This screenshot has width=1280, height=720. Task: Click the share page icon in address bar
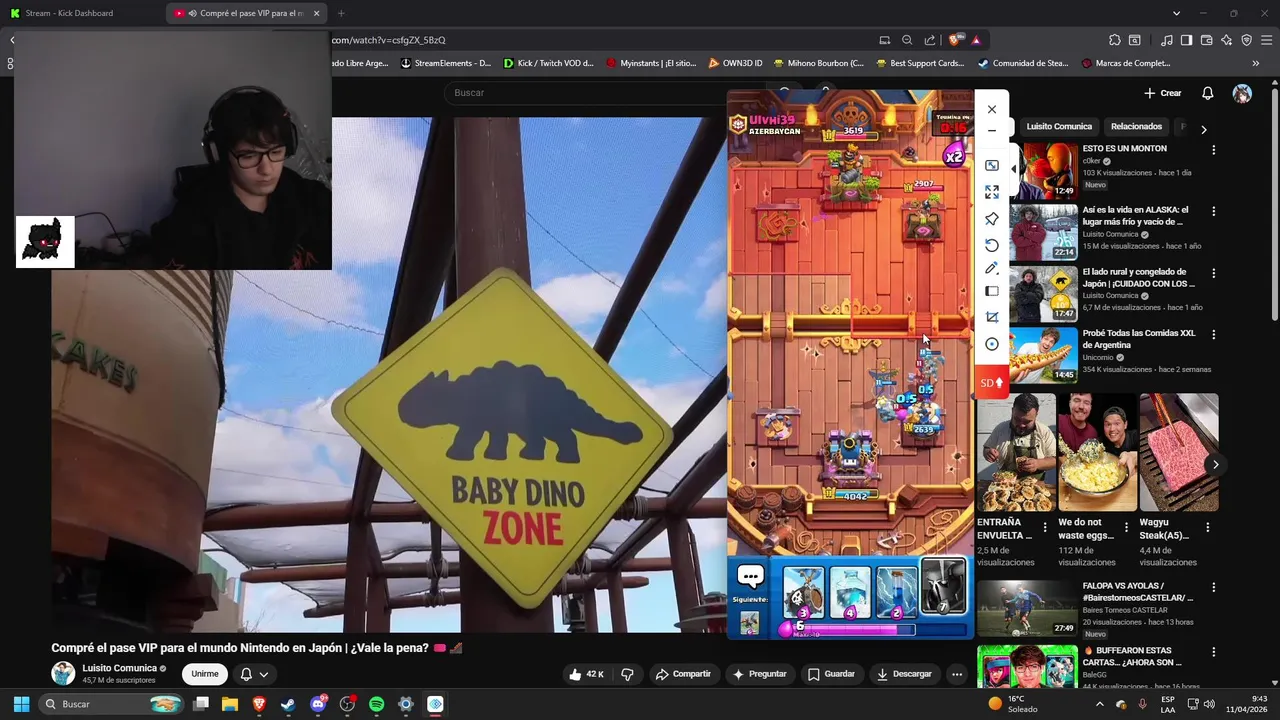(930, 40)
